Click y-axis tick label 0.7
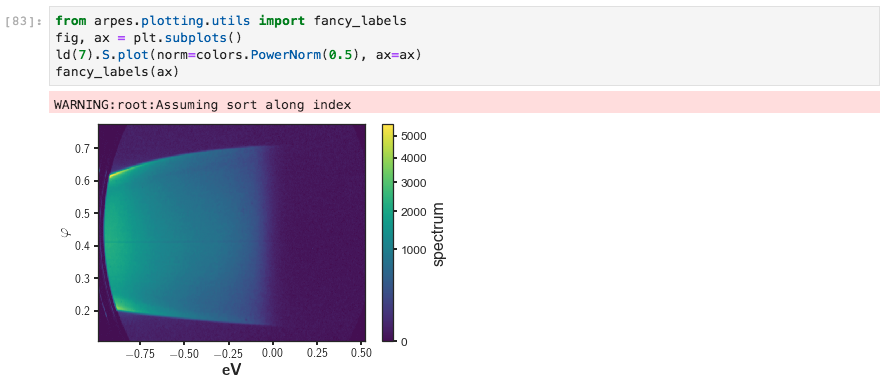 [82, 148]
